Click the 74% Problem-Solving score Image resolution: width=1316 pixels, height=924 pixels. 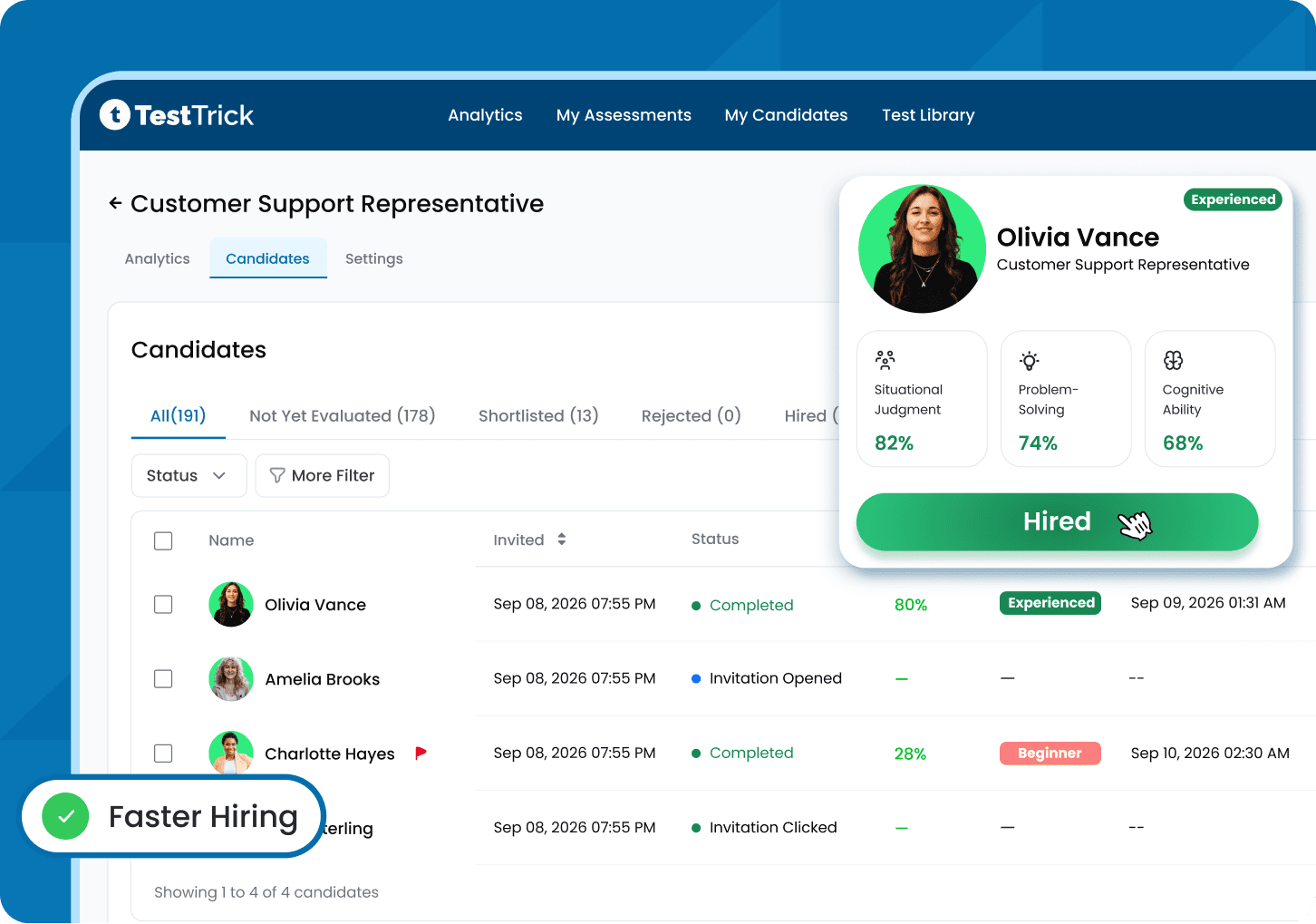coord(1038,443)
